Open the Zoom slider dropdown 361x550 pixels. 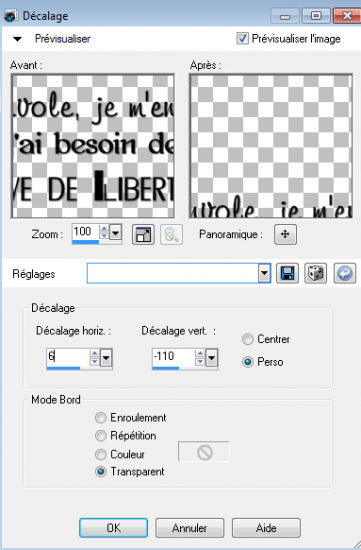click(x=115, y=232)
